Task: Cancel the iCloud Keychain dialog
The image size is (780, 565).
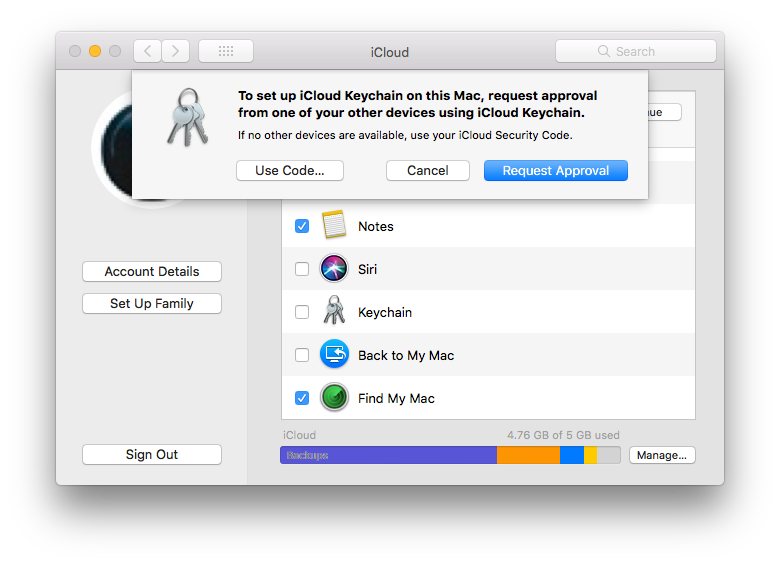Action: click(x=428, y=171)
